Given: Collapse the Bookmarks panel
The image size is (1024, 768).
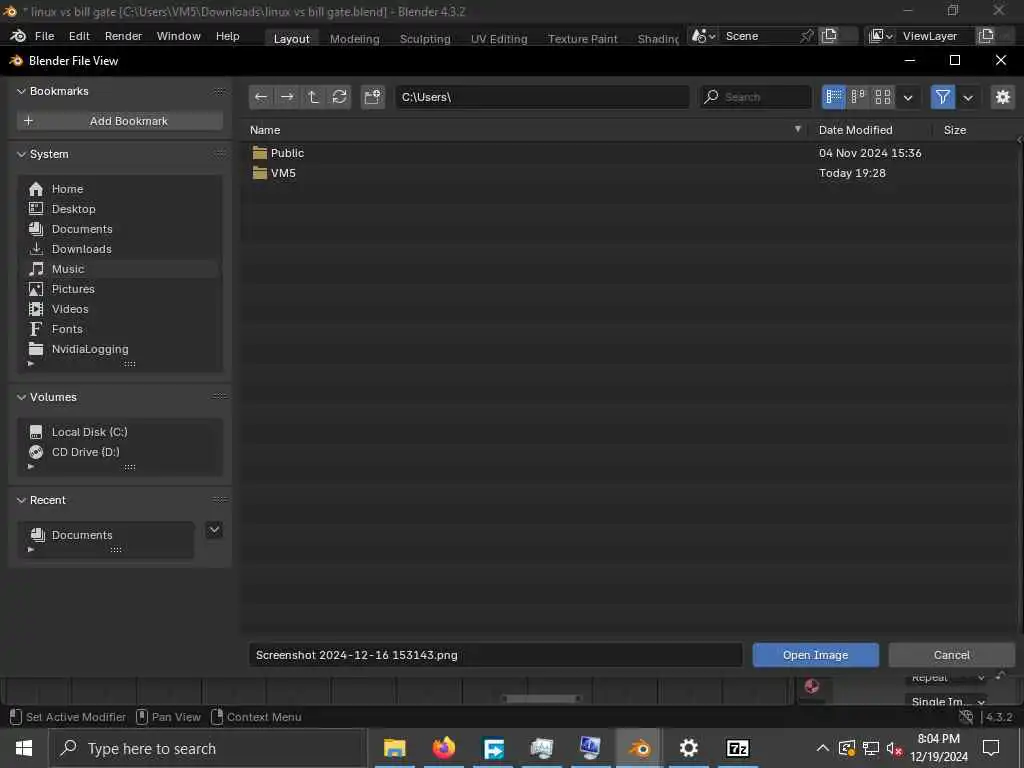Looking at the screenshot, I should (52, 91).
